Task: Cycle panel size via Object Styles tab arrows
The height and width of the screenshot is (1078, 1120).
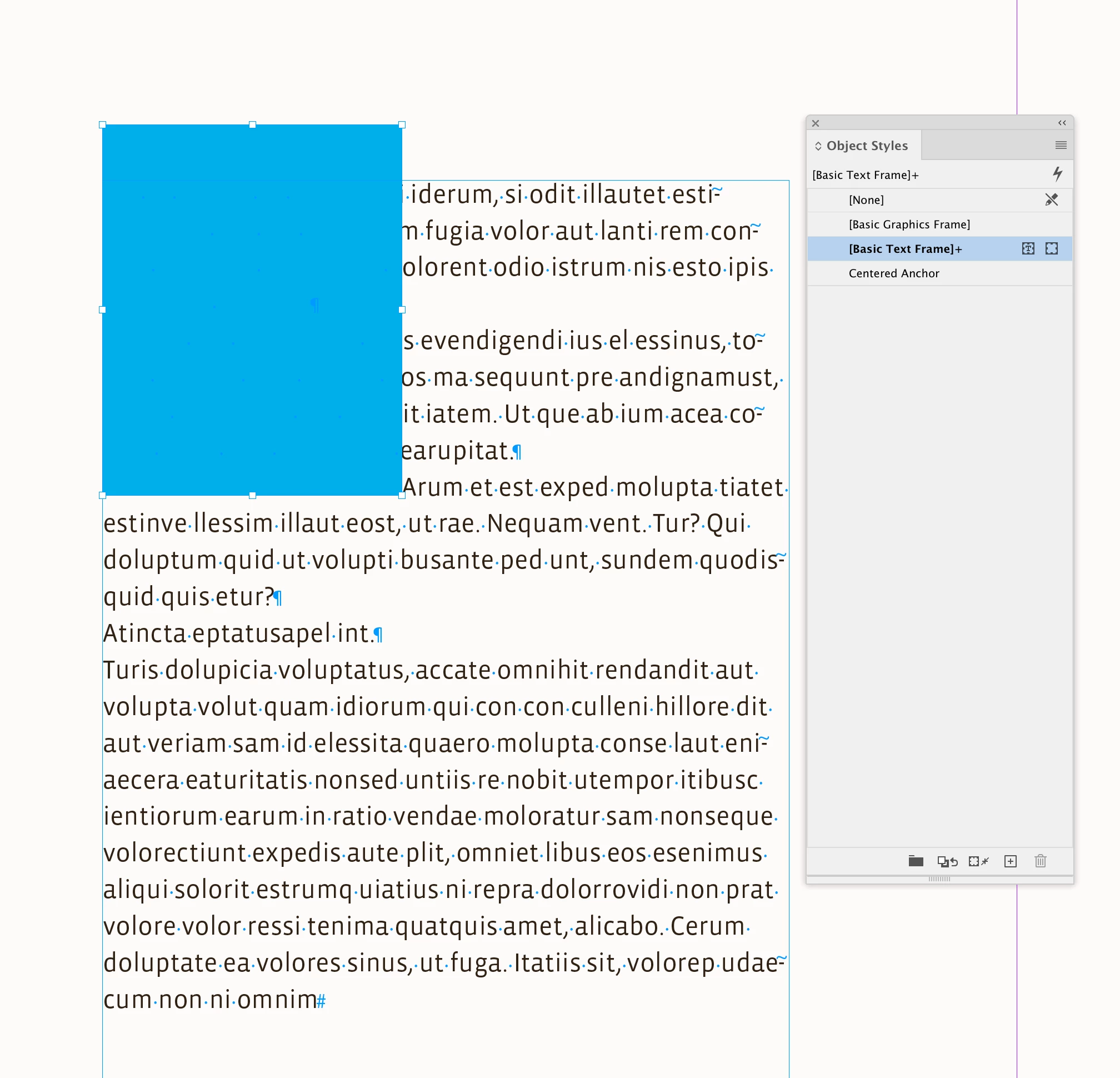Action: tap(818, 146)
